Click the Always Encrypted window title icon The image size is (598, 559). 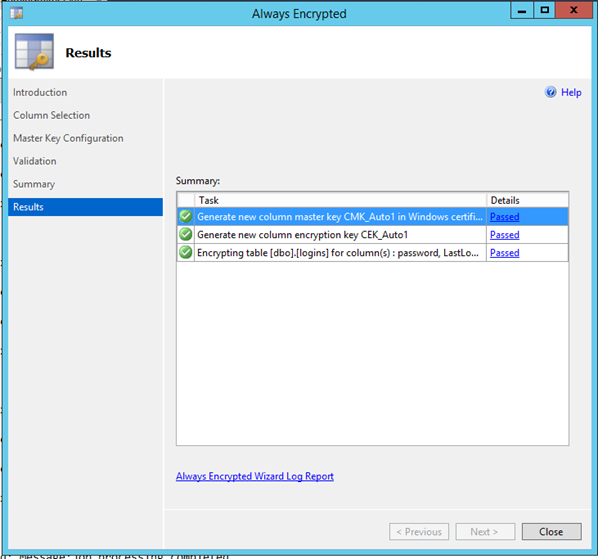click(16, 13)
